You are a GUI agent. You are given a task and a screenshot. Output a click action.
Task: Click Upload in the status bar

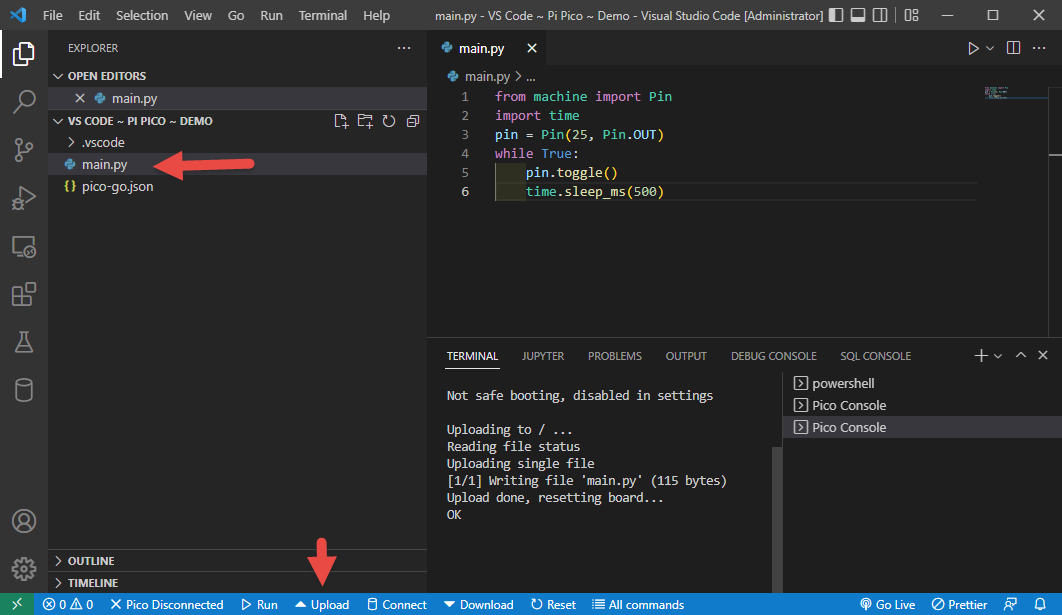click(322, 604)
